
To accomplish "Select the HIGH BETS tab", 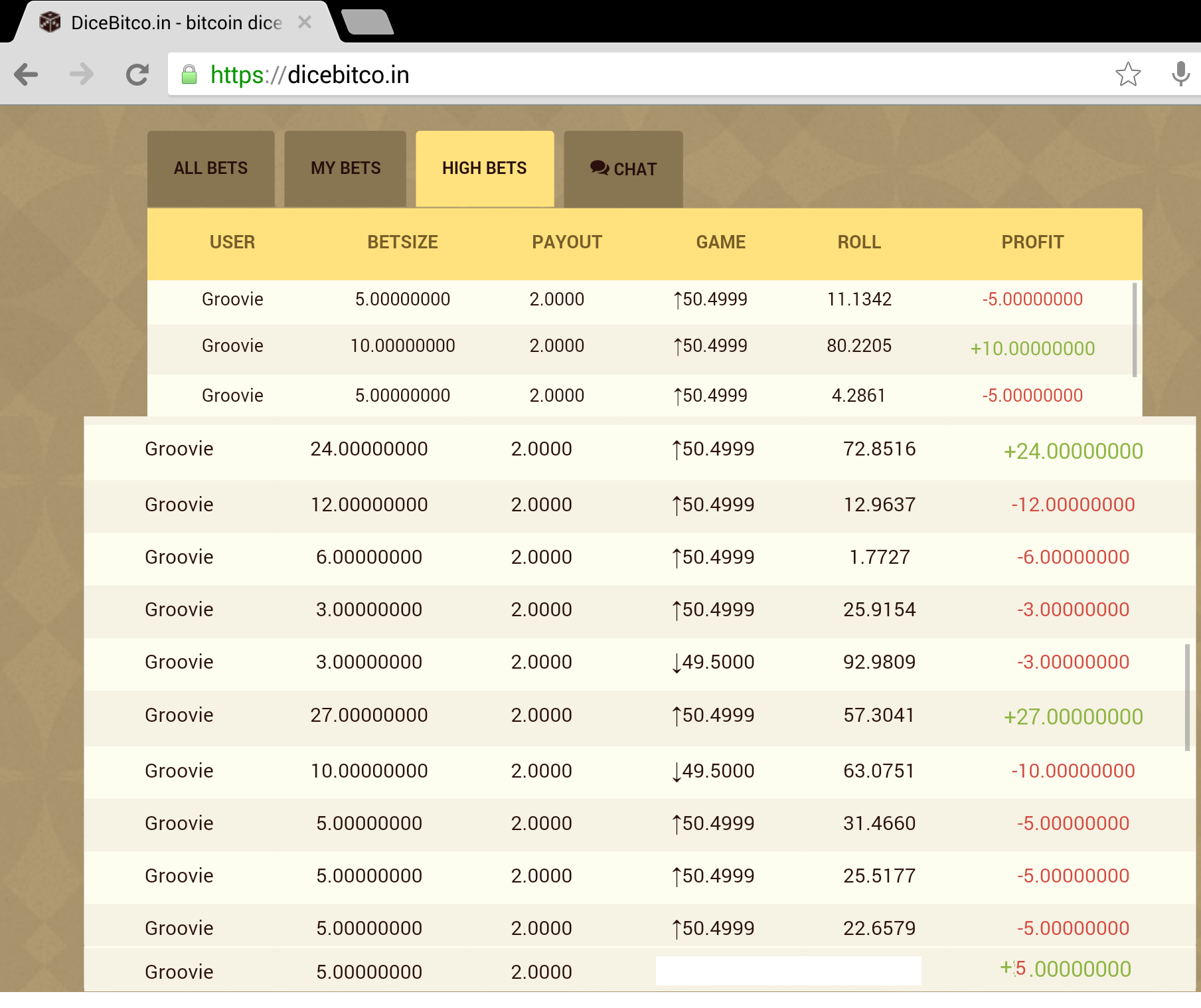I will (485, 169).
